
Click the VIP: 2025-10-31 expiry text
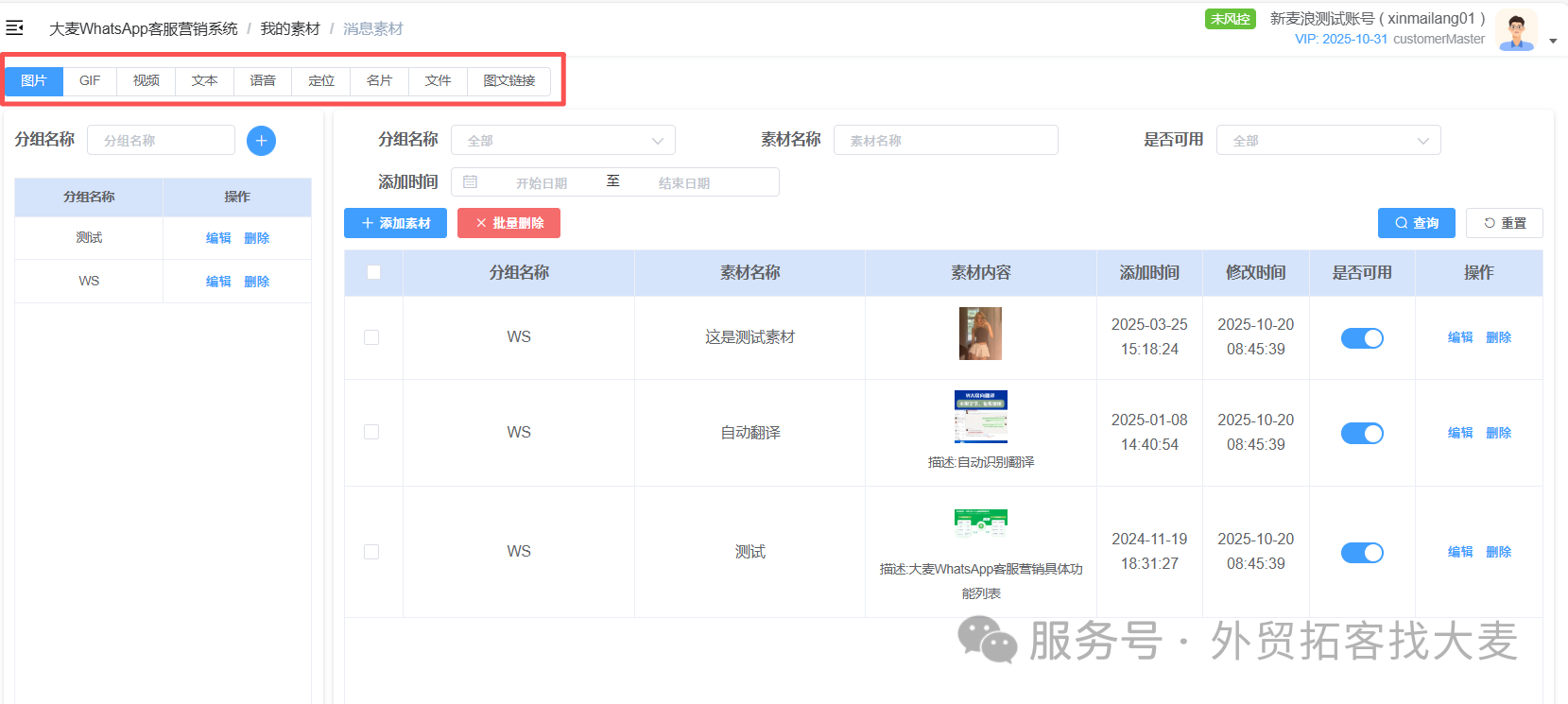(1341, 40)
